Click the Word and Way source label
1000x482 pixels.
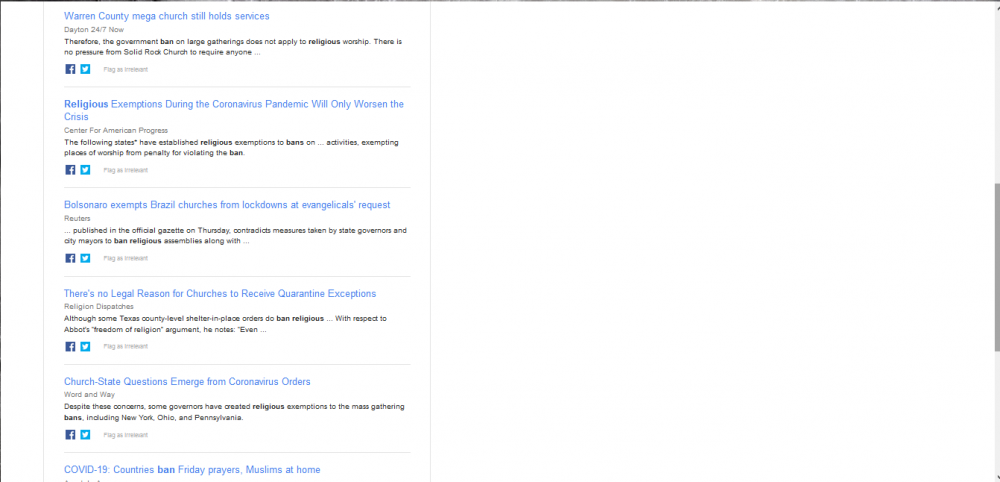click(89, 395)
